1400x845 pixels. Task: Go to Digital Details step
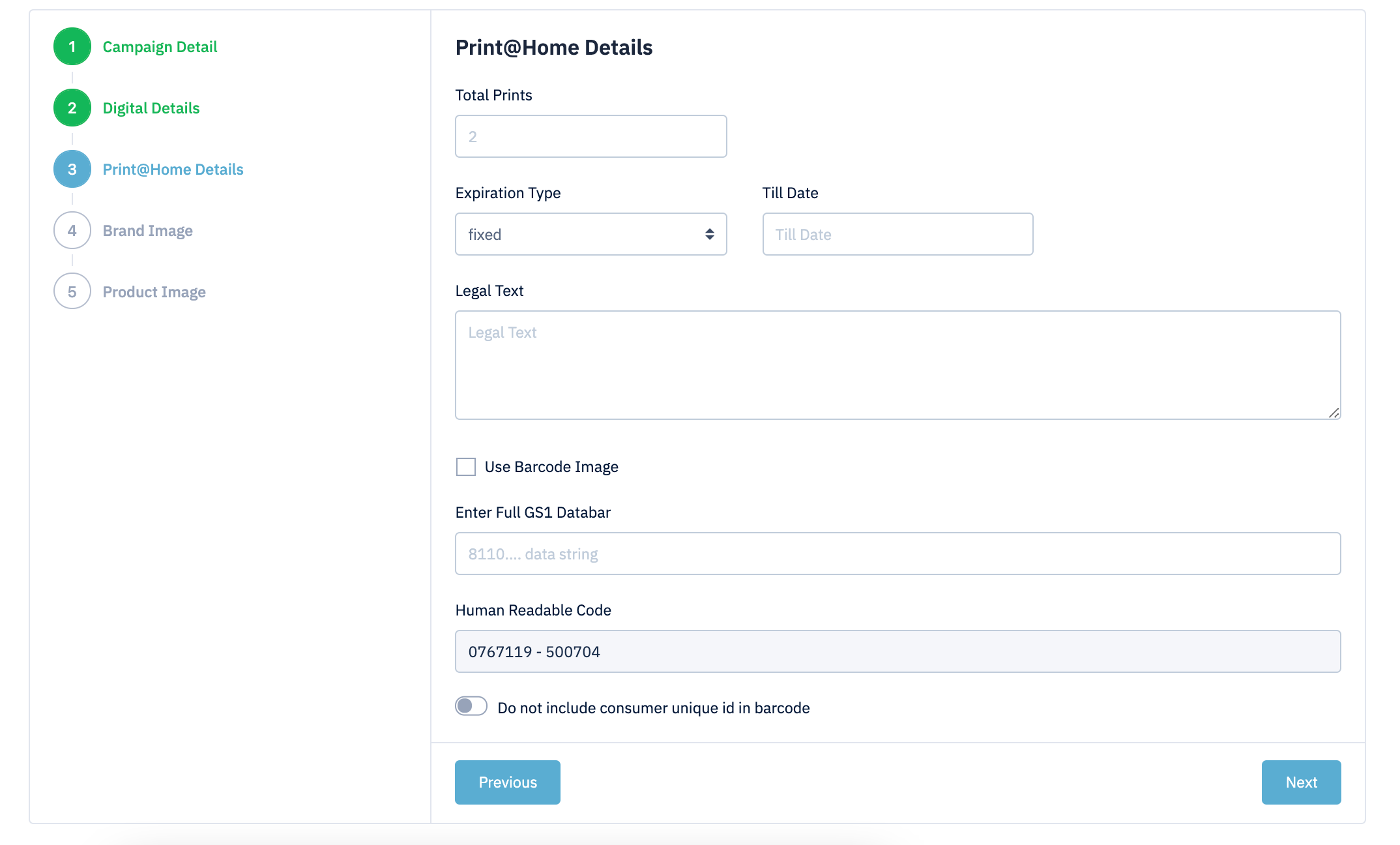[x=151, y=108]
